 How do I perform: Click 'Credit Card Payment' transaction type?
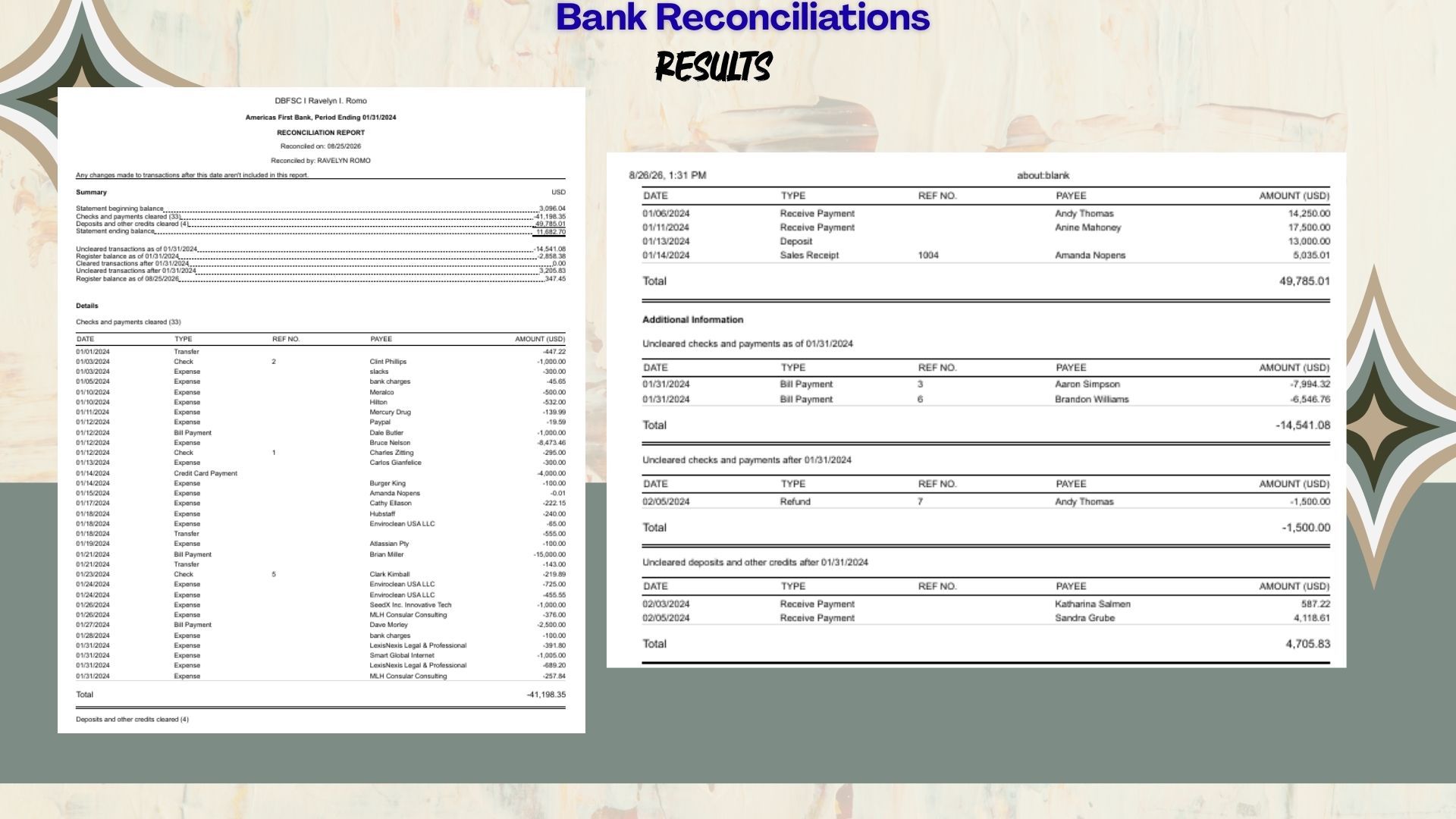[206, 473]
